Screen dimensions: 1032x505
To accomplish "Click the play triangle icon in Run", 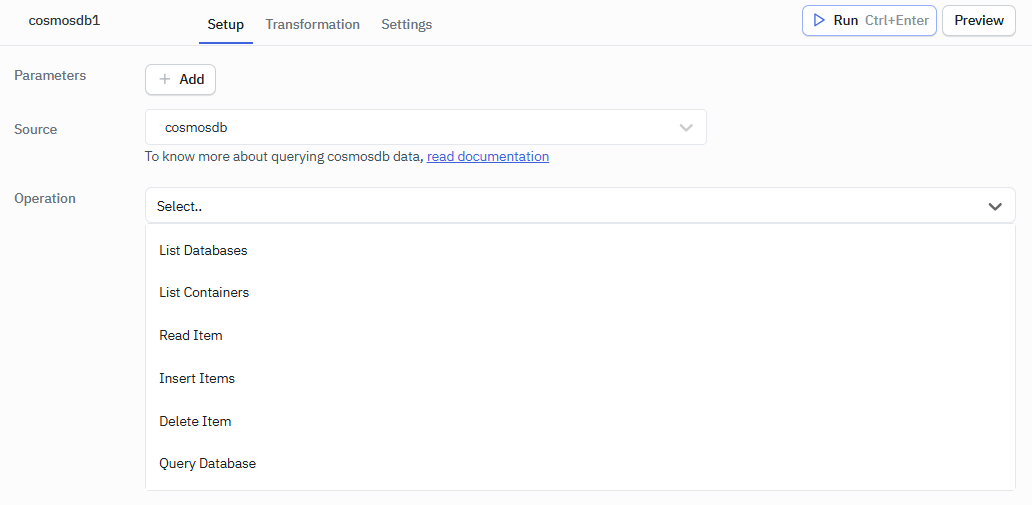I will 819,20.
